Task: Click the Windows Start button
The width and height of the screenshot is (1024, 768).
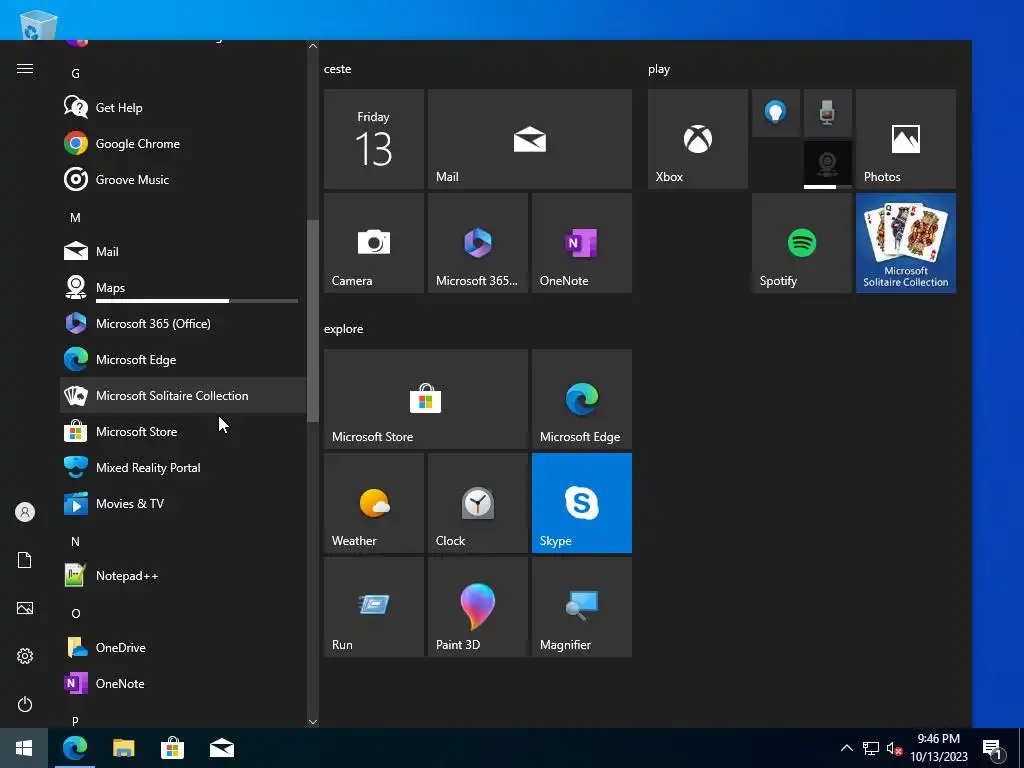Action: point(24,748)
